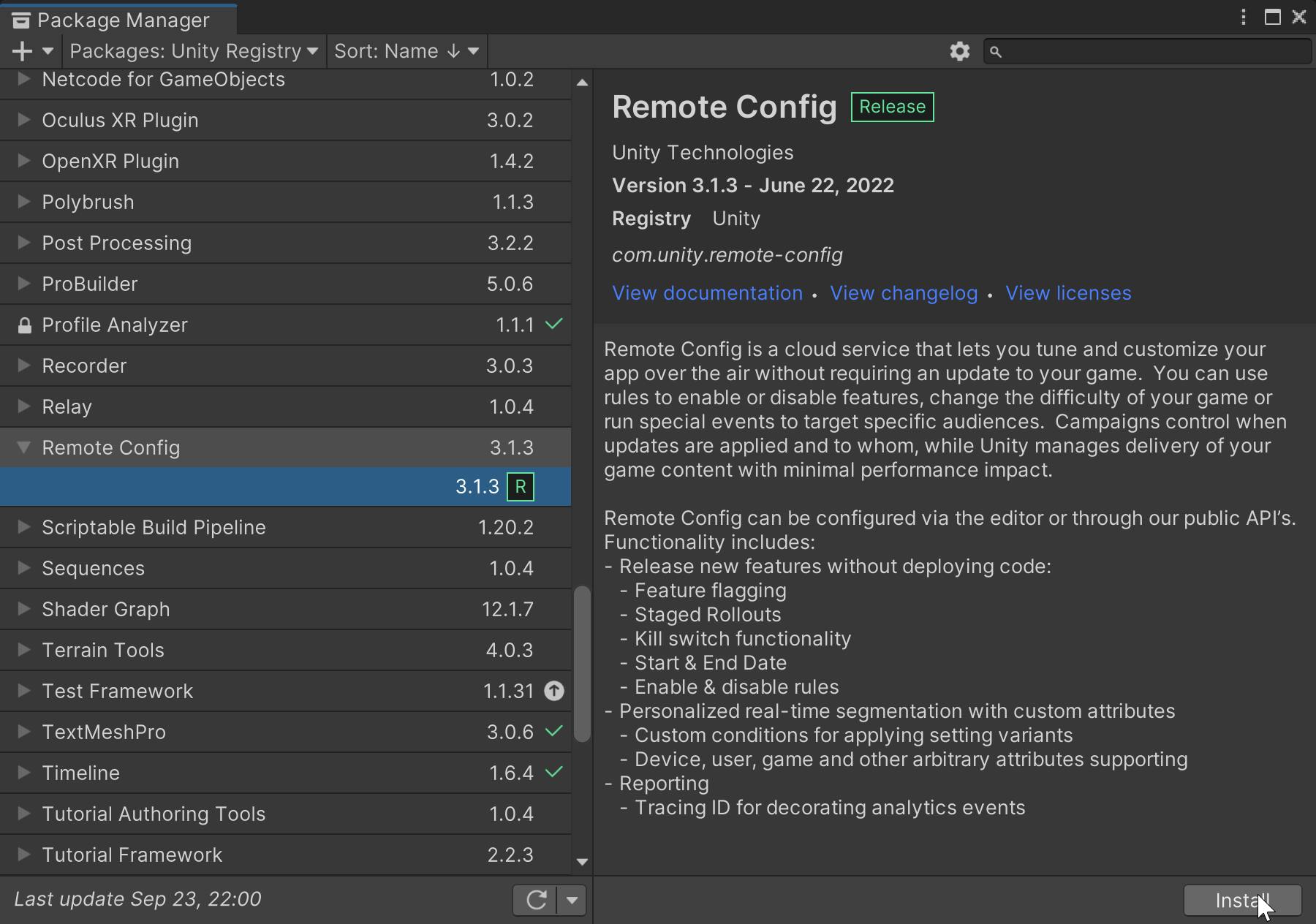Click Profile Analyzer installed checkmark
1316x924 pixels.
tap(554, 324)
